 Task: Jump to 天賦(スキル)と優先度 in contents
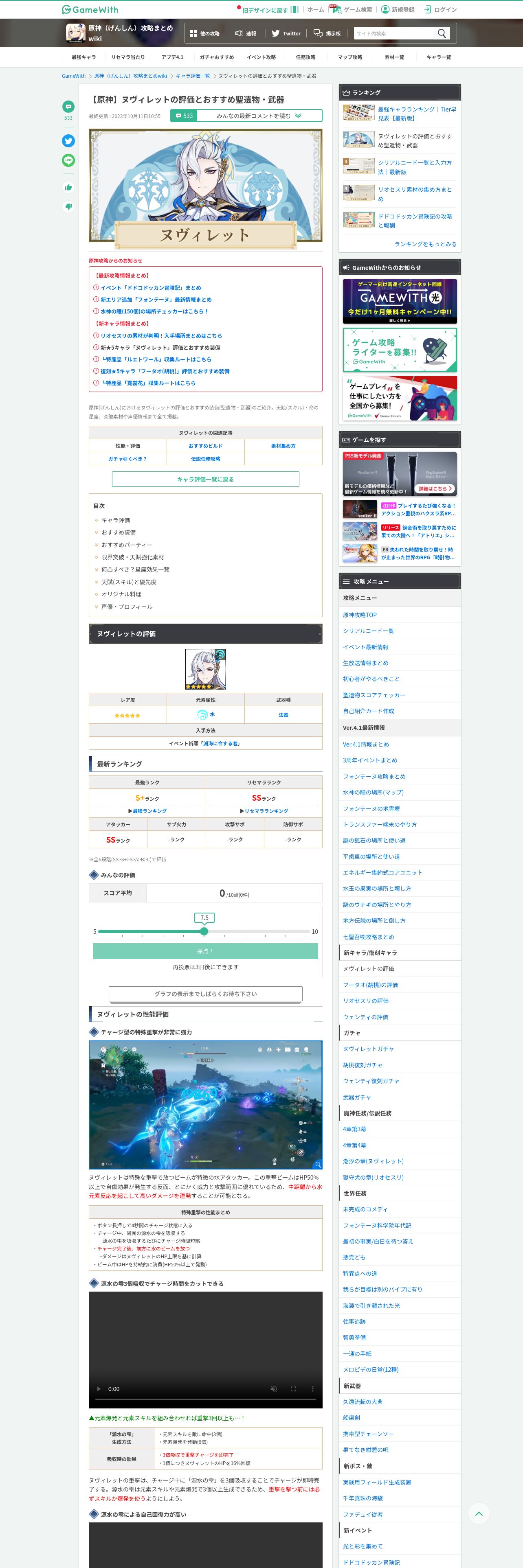coord(129,583)
